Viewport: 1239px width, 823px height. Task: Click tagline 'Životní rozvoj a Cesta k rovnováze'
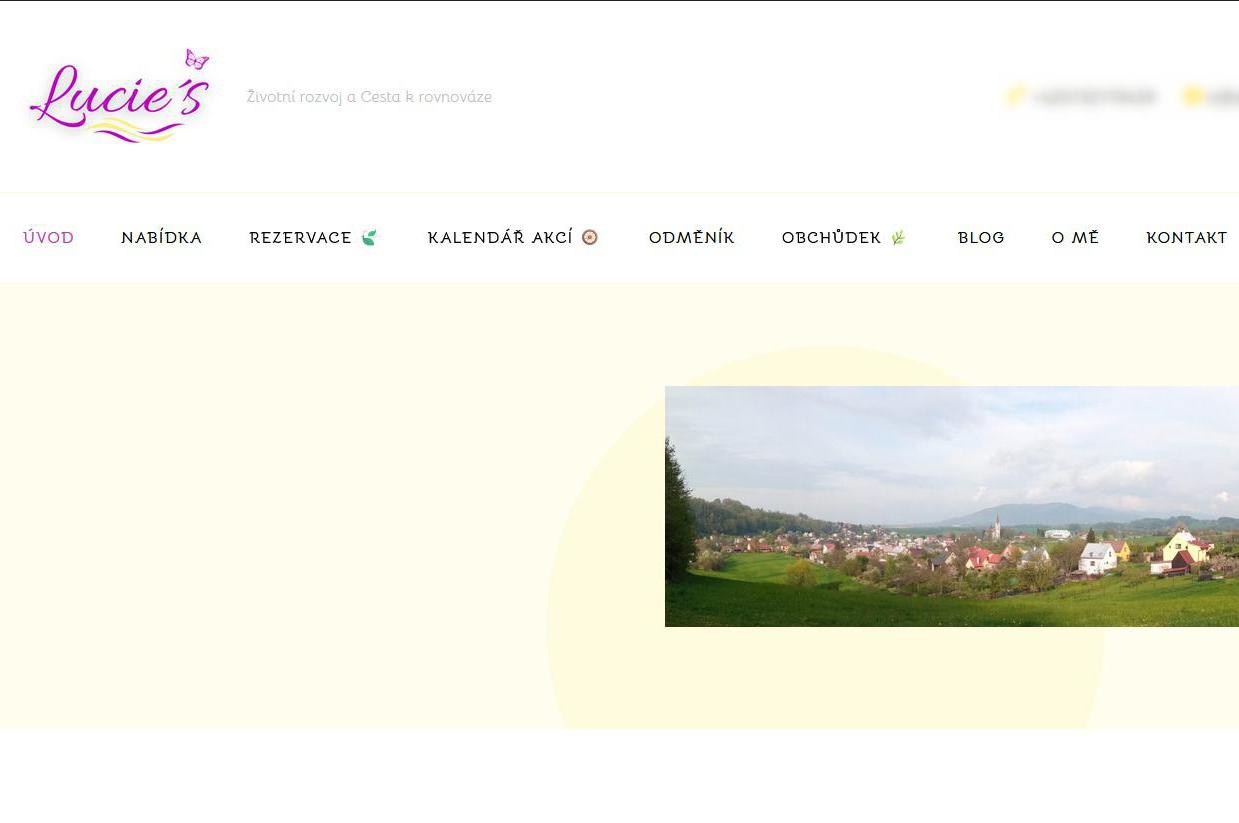[x=369, y=97]
